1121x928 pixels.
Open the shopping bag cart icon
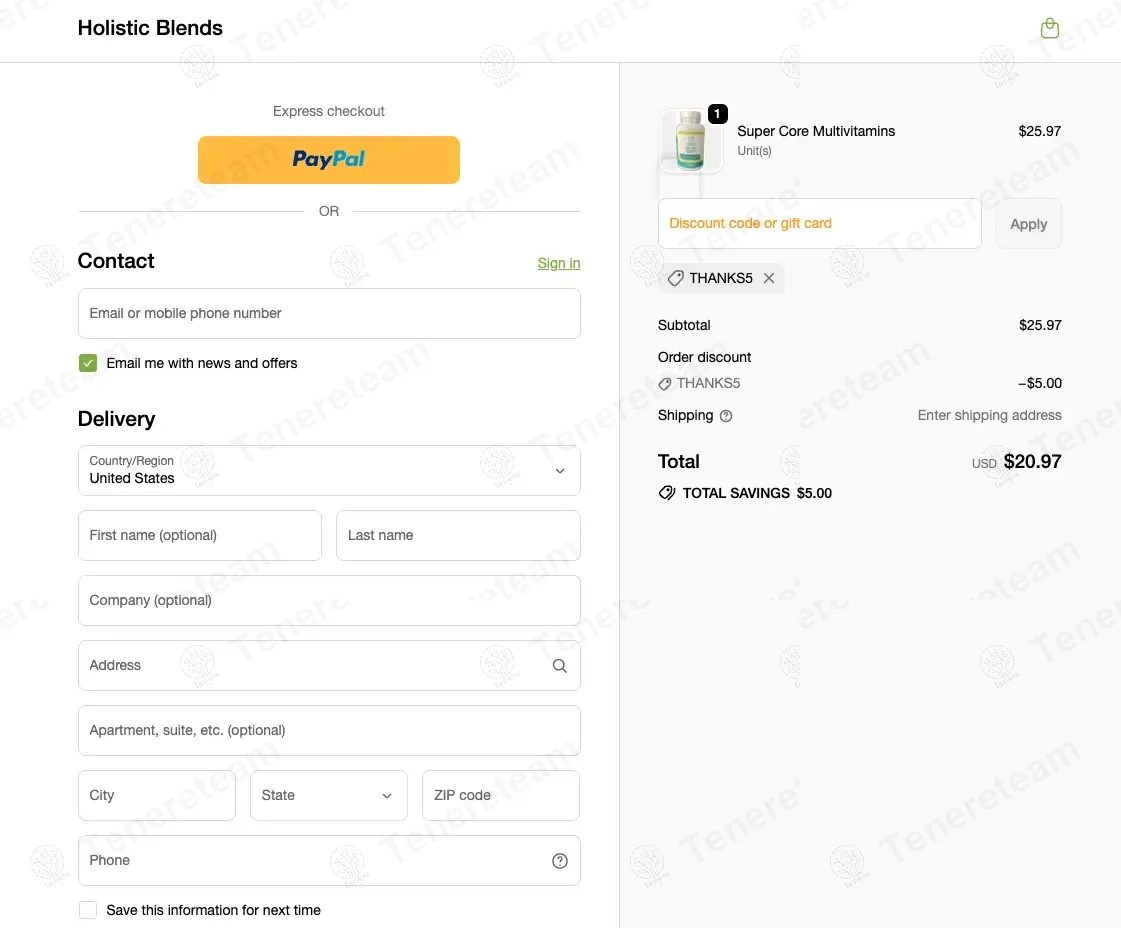click(x=1049, y=28)
